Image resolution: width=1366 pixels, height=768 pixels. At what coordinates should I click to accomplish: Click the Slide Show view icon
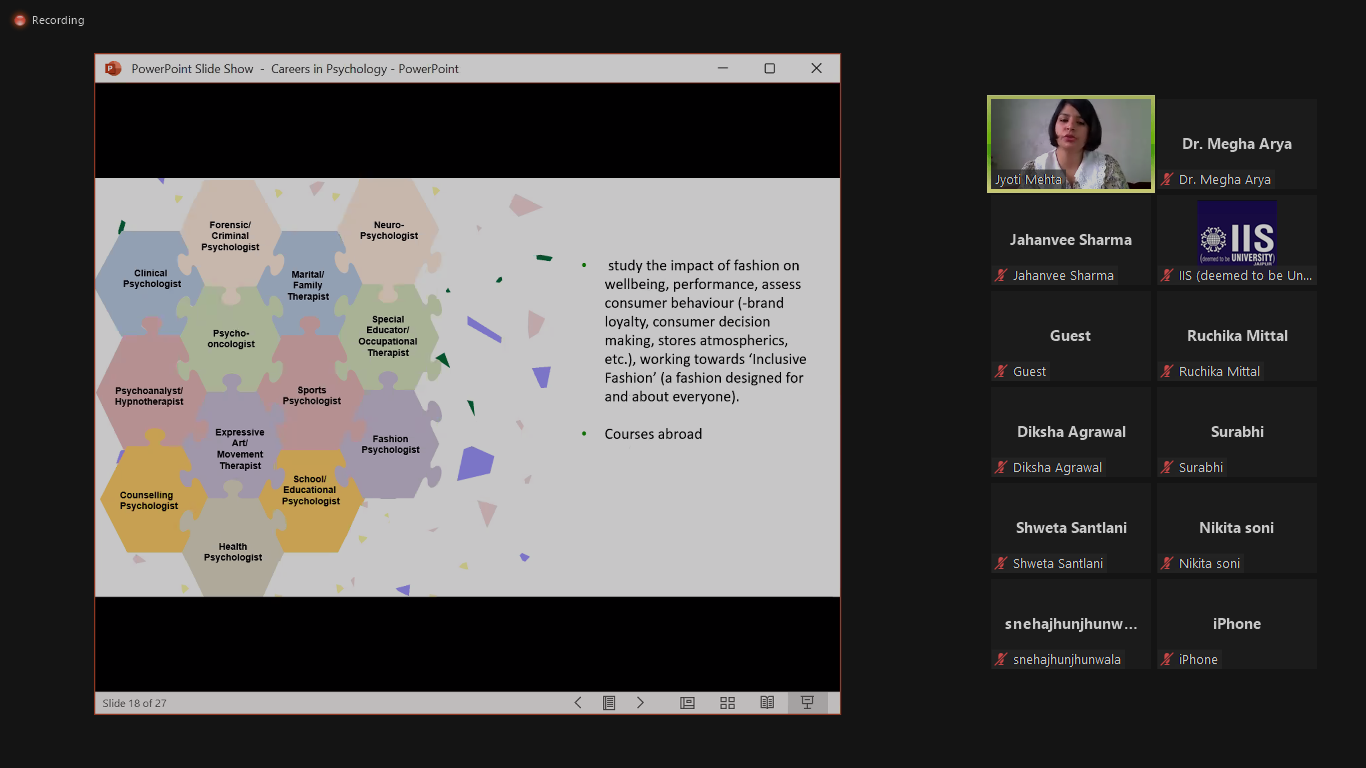click(x=807, y=703)
